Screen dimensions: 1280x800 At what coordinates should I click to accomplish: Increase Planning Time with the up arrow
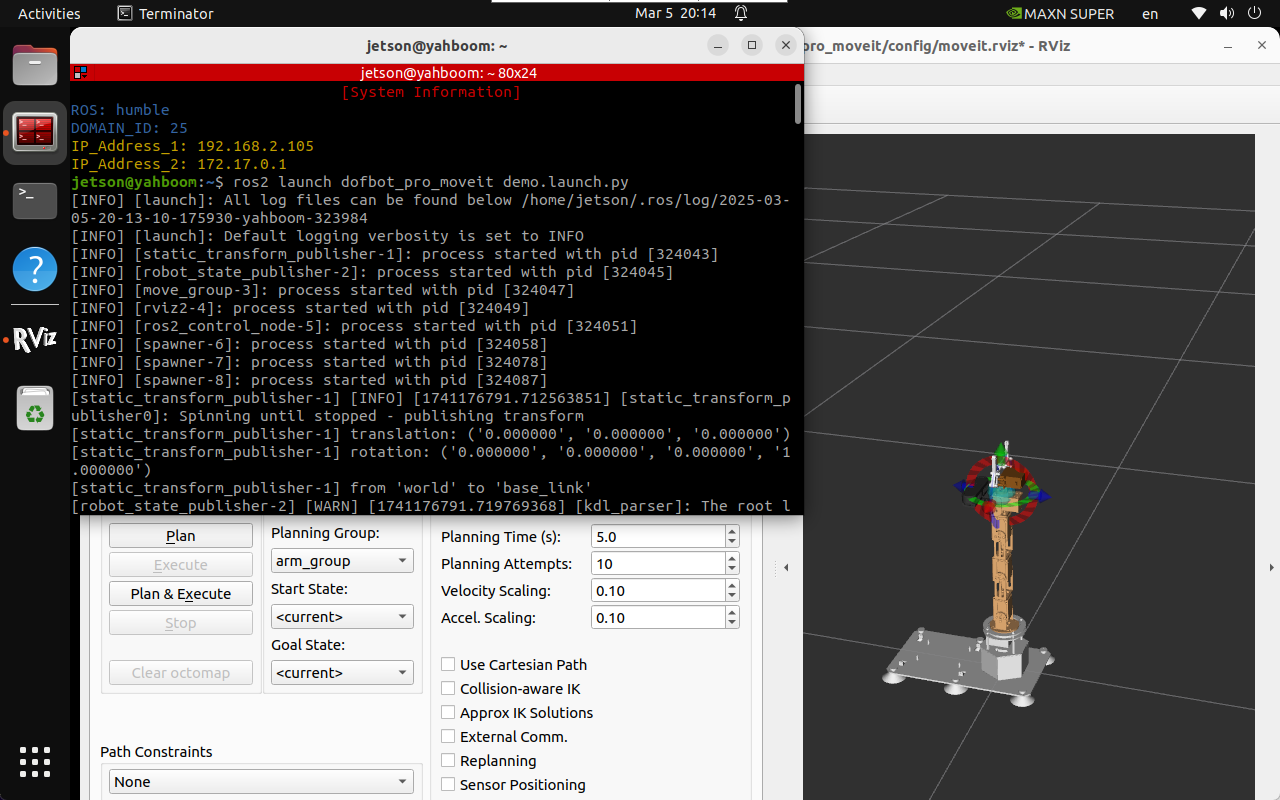(x=732, y=531)
